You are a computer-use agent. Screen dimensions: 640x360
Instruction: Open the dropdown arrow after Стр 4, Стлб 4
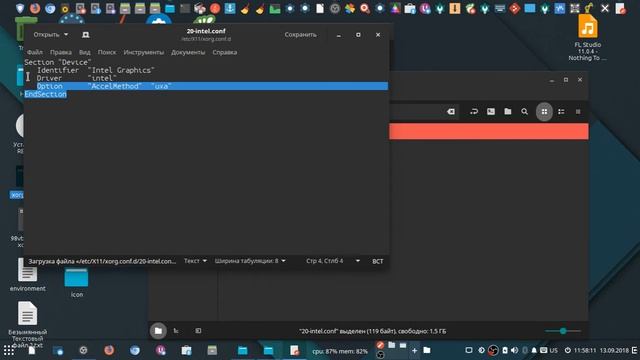pyautogui.click(x=358, y=261)
